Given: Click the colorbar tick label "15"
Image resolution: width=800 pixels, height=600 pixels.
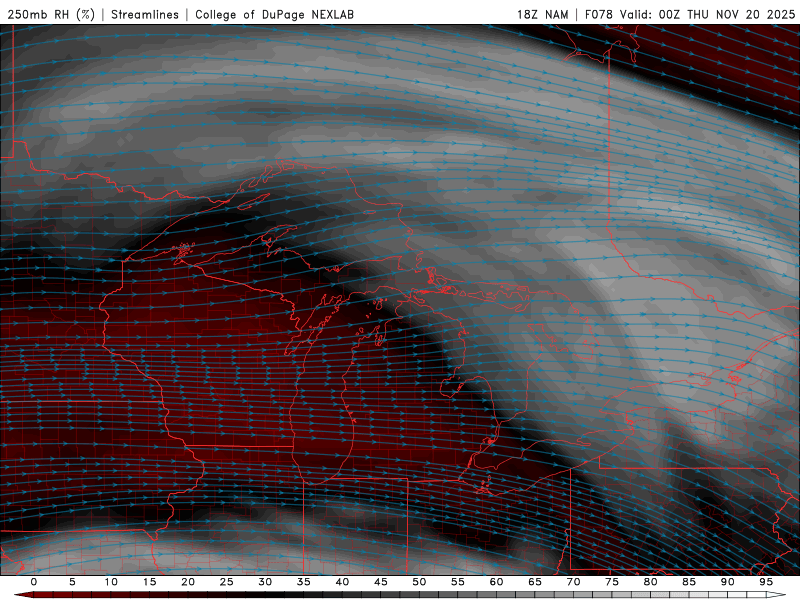Looking at the screenshot, I should tap(149, 582).
